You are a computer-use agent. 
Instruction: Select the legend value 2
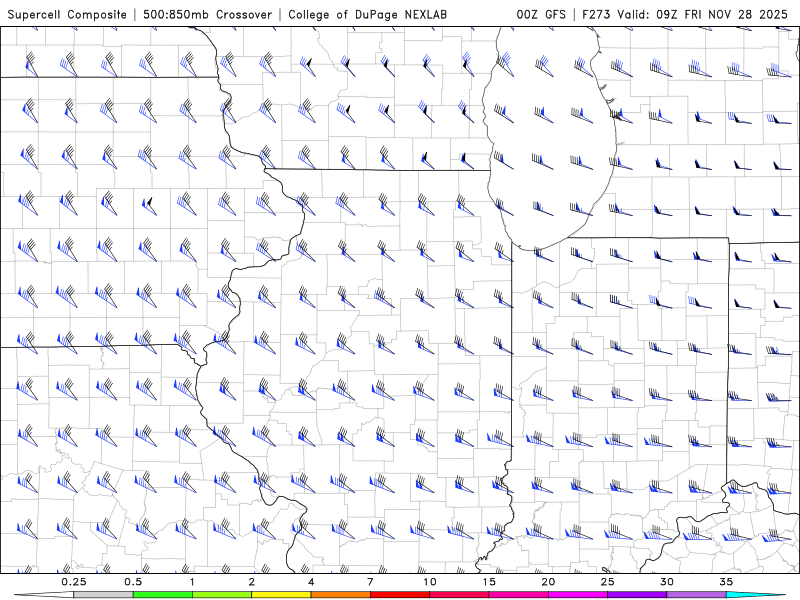252,582
